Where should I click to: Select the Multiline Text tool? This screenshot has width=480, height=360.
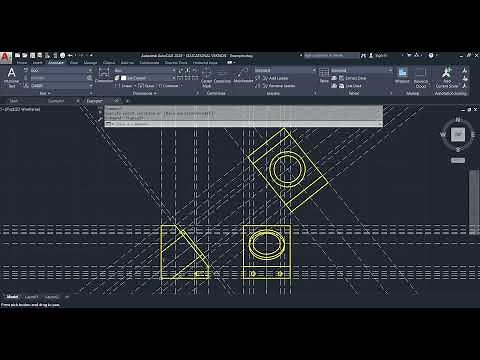(11, 77)
